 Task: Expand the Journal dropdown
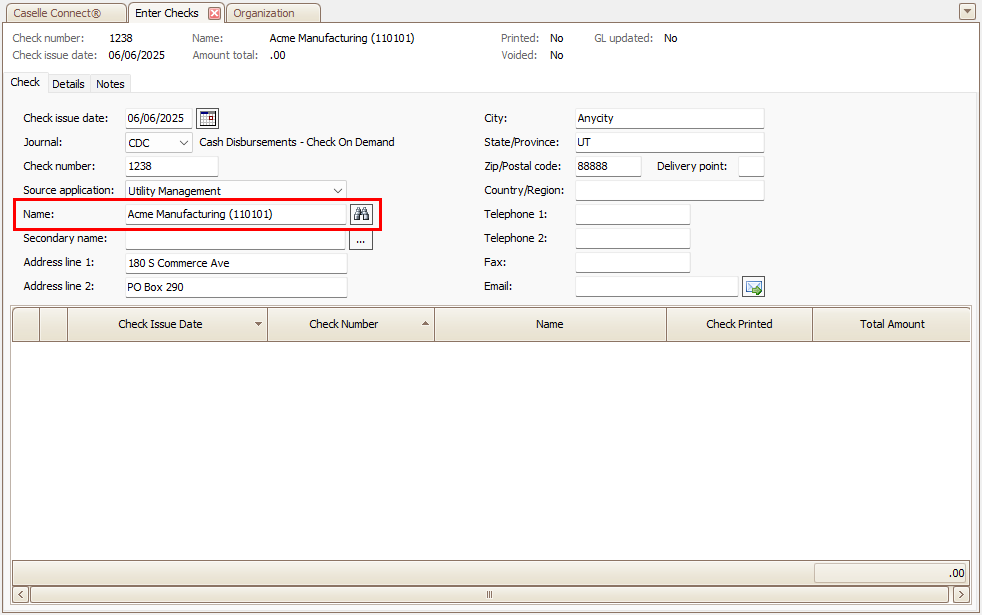coord(182,143)
